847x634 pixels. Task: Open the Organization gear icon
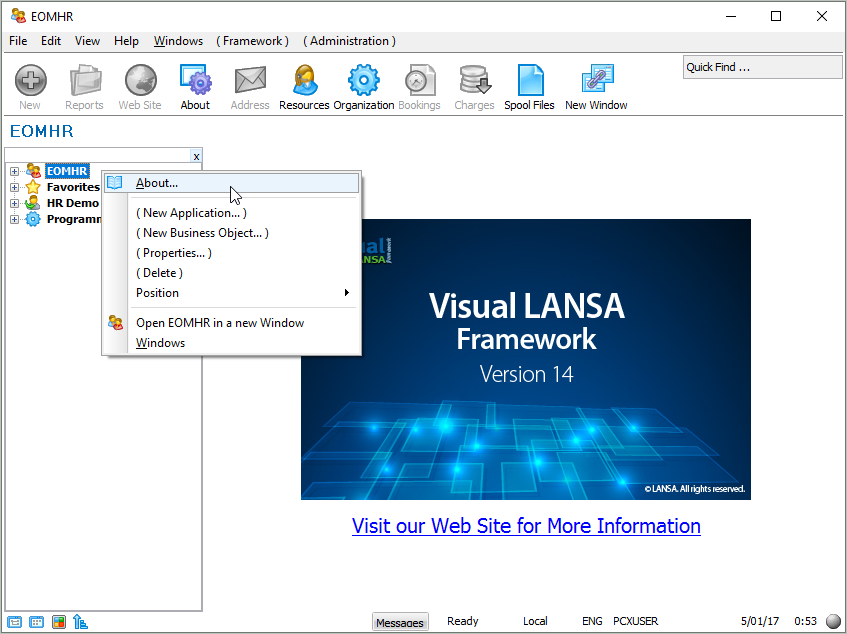pos(364,80)
